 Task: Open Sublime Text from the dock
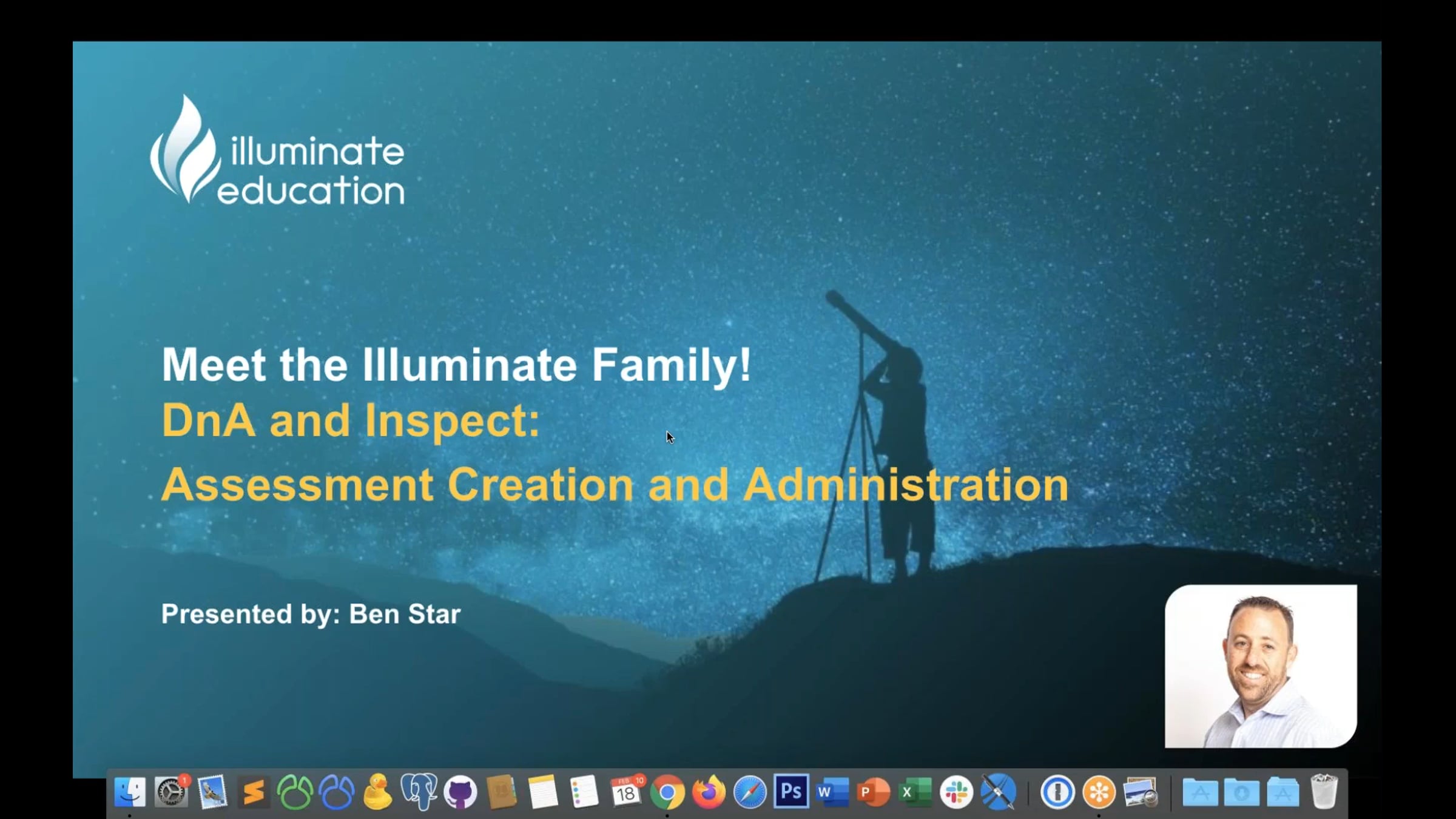pyautogui.click(x=254, y=792)
